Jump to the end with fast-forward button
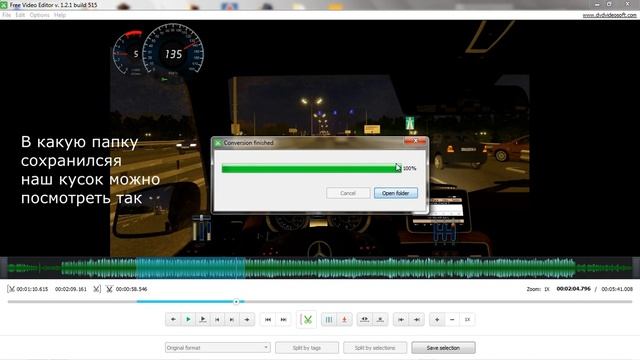The height and width of the screenshot is (360, 640). pyautogui.click(x=283, y=320)
